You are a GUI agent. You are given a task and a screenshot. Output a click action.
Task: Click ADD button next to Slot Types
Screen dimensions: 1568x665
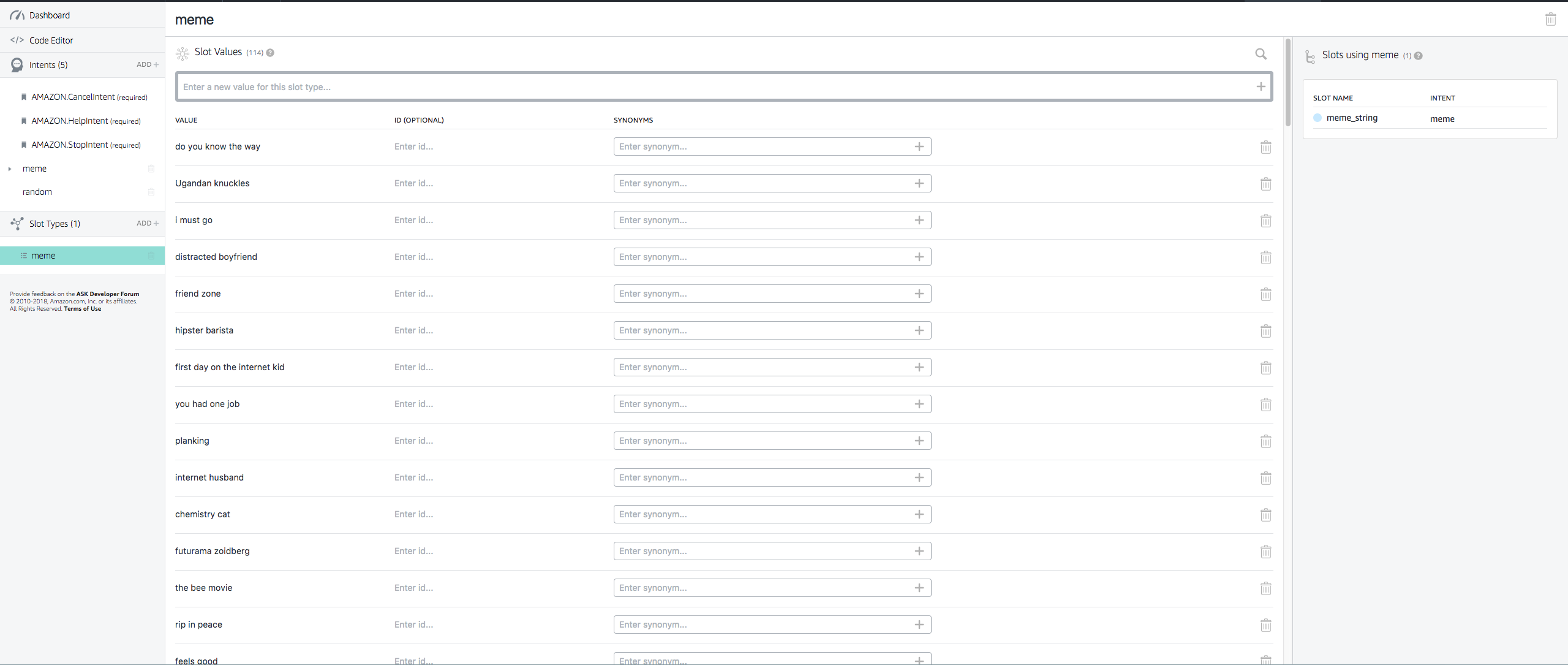[147, 223]
